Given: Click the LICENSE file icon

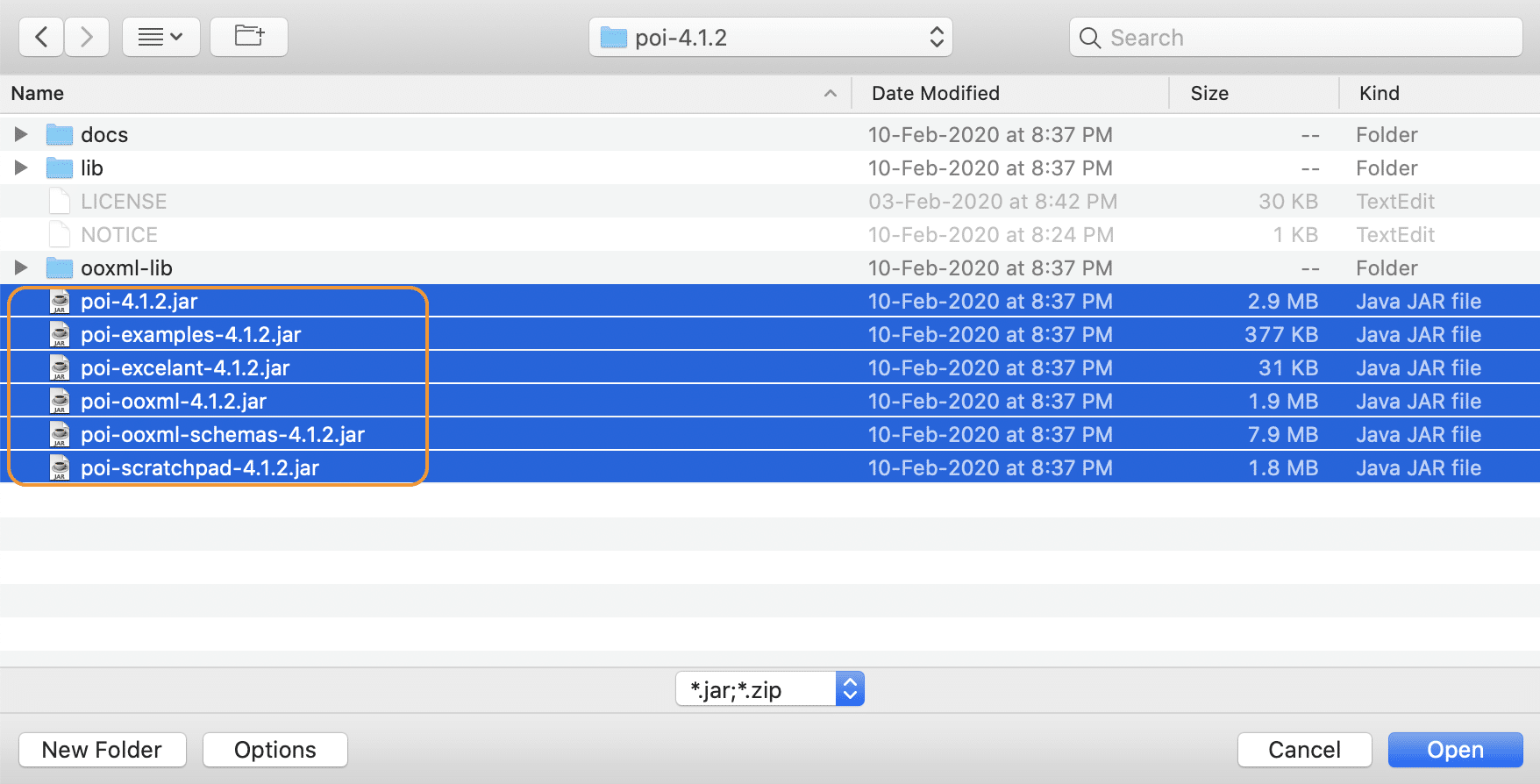Looking at the screenshot, I should pyautogui.click(x=60, y=202).
